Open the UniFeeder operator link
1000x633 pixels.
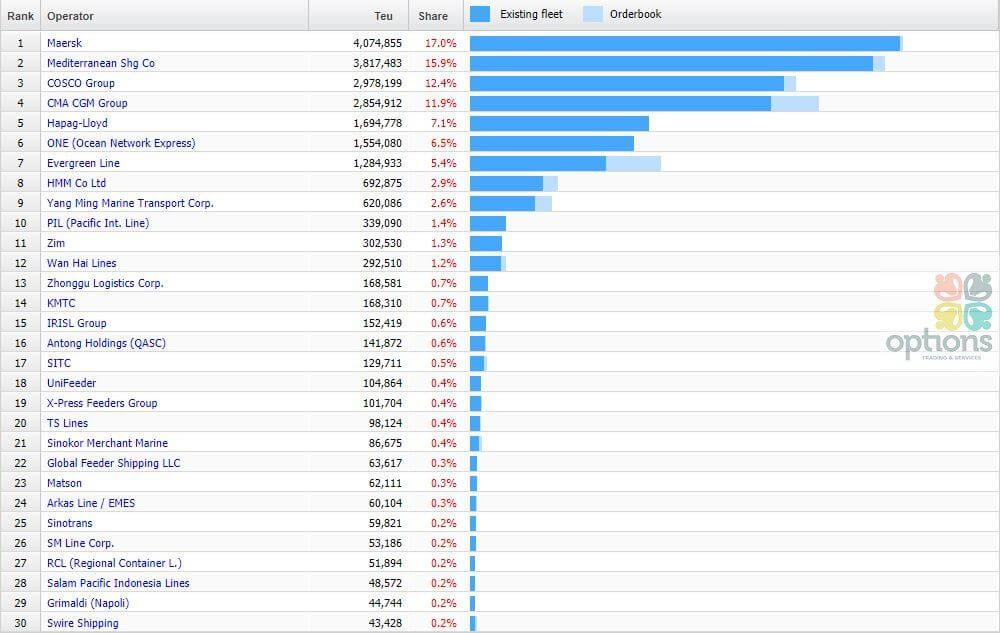tap(71, 383)
